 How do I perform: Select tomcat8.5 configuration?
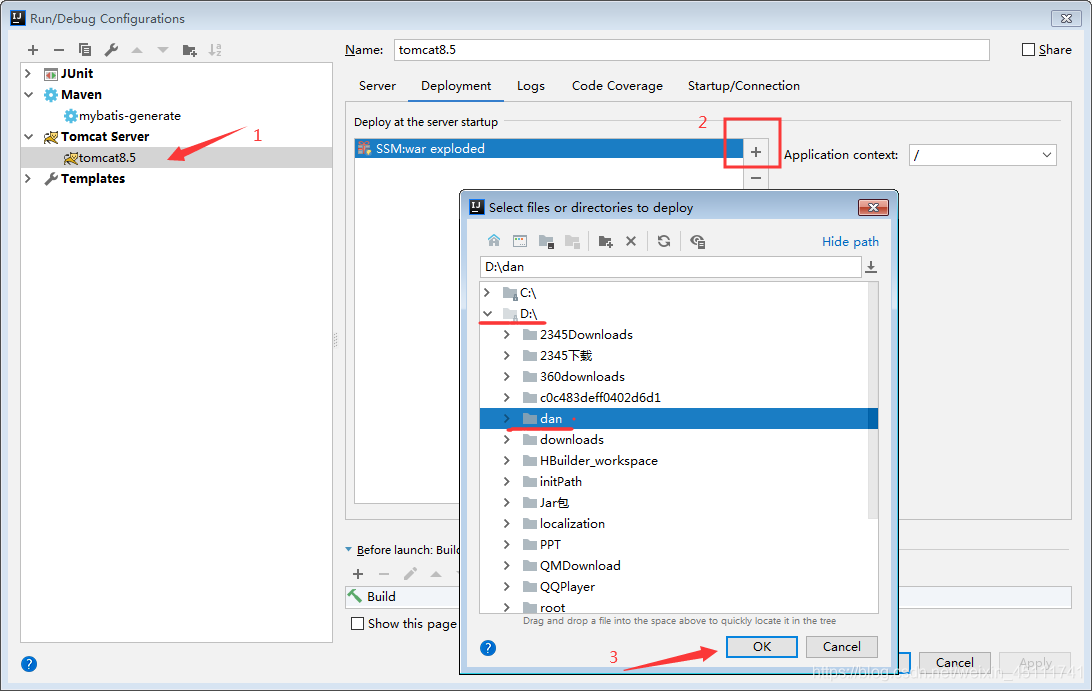176,157
